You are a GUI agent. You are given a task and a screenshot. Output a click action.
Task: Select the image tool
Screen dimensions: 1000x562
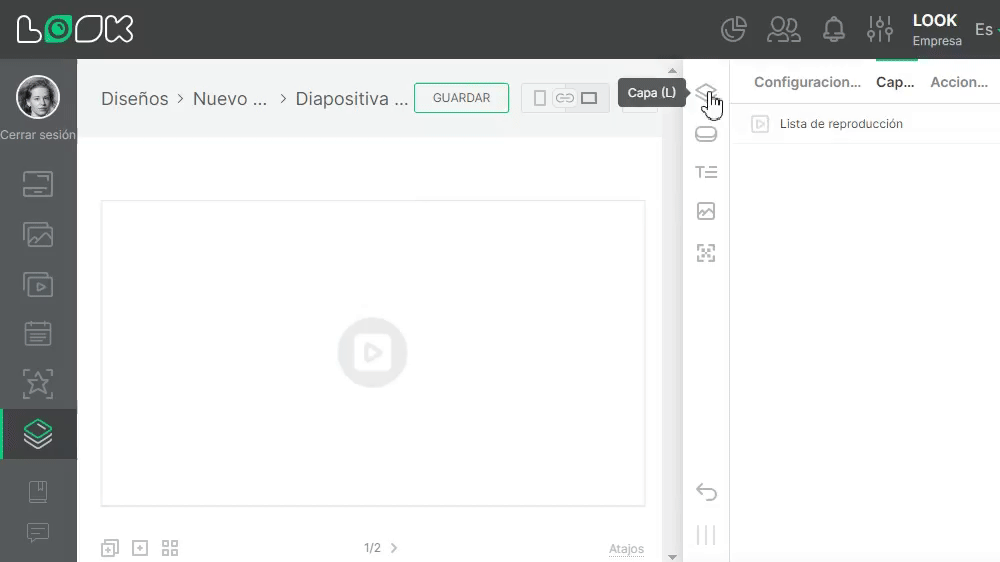click(x=706, y=211)
